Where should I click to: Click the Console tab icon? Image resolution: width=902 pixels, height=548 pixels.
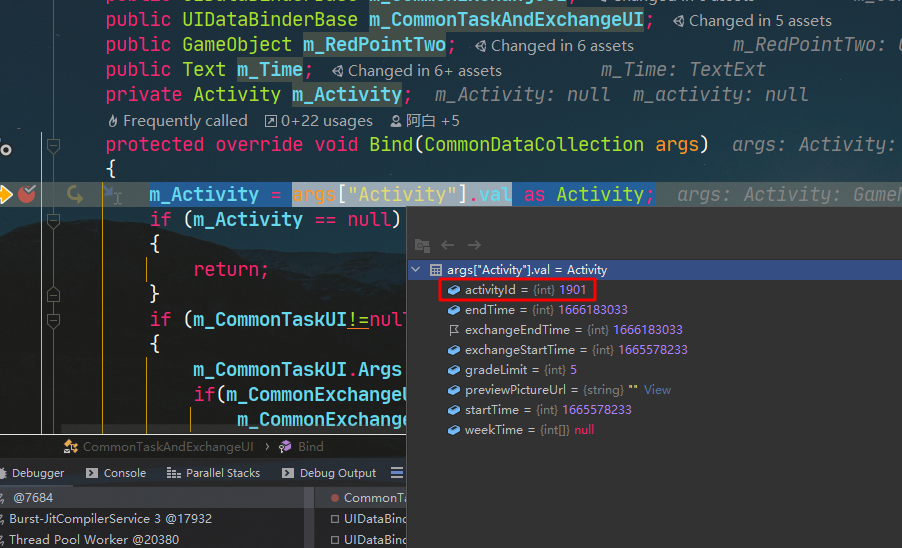91,473
